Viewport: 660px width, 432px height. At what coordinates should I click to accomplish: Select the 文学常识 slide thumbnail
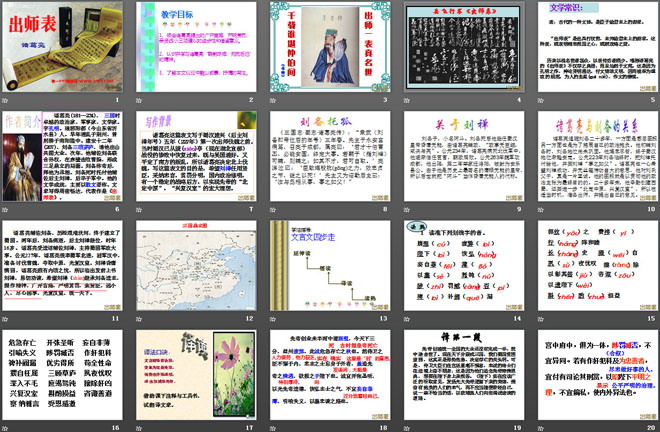pos(598,47)
